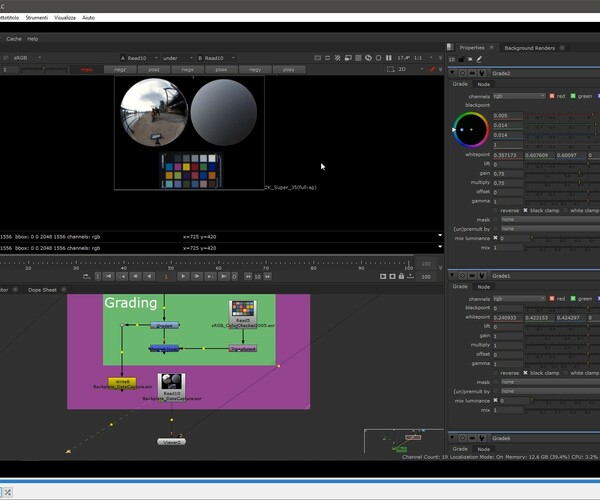This screenshot has width=600, height=500.
Task: Click the viewer pause icon
Action: [x=389, y=58]
